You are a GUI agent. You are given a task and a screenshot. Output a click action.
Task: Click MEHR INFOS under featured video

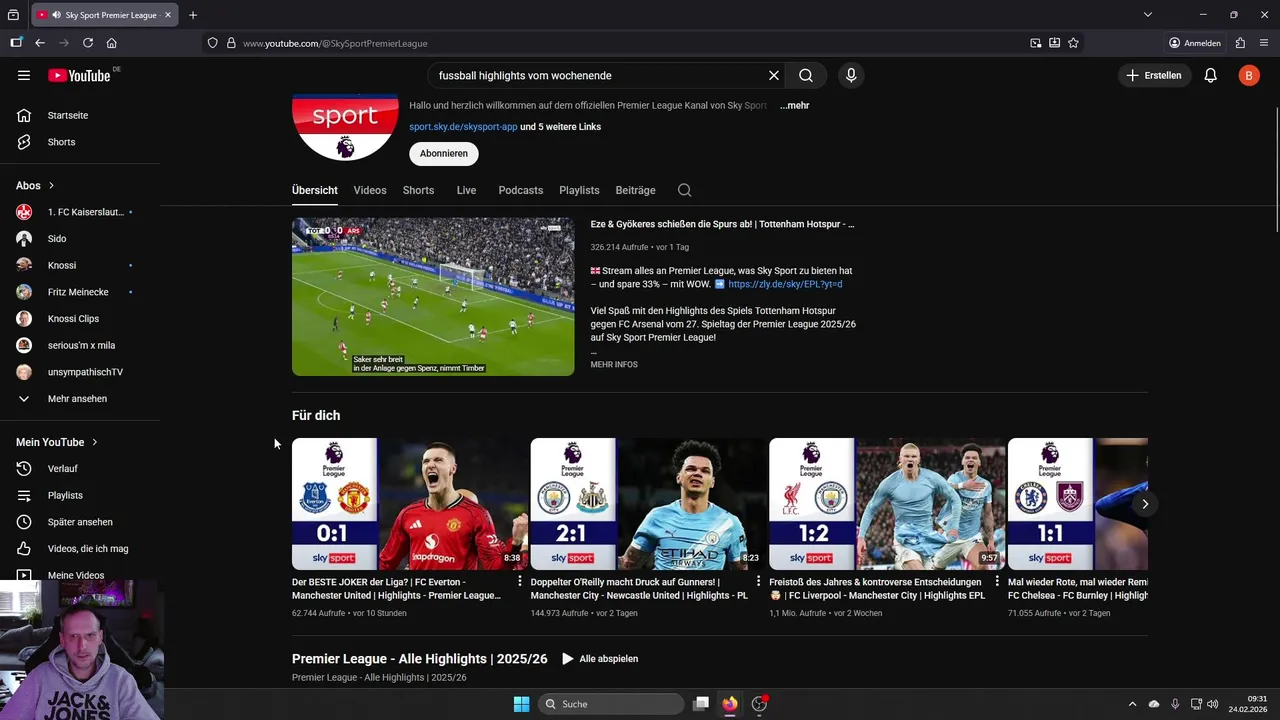click(x=614, y=365)
